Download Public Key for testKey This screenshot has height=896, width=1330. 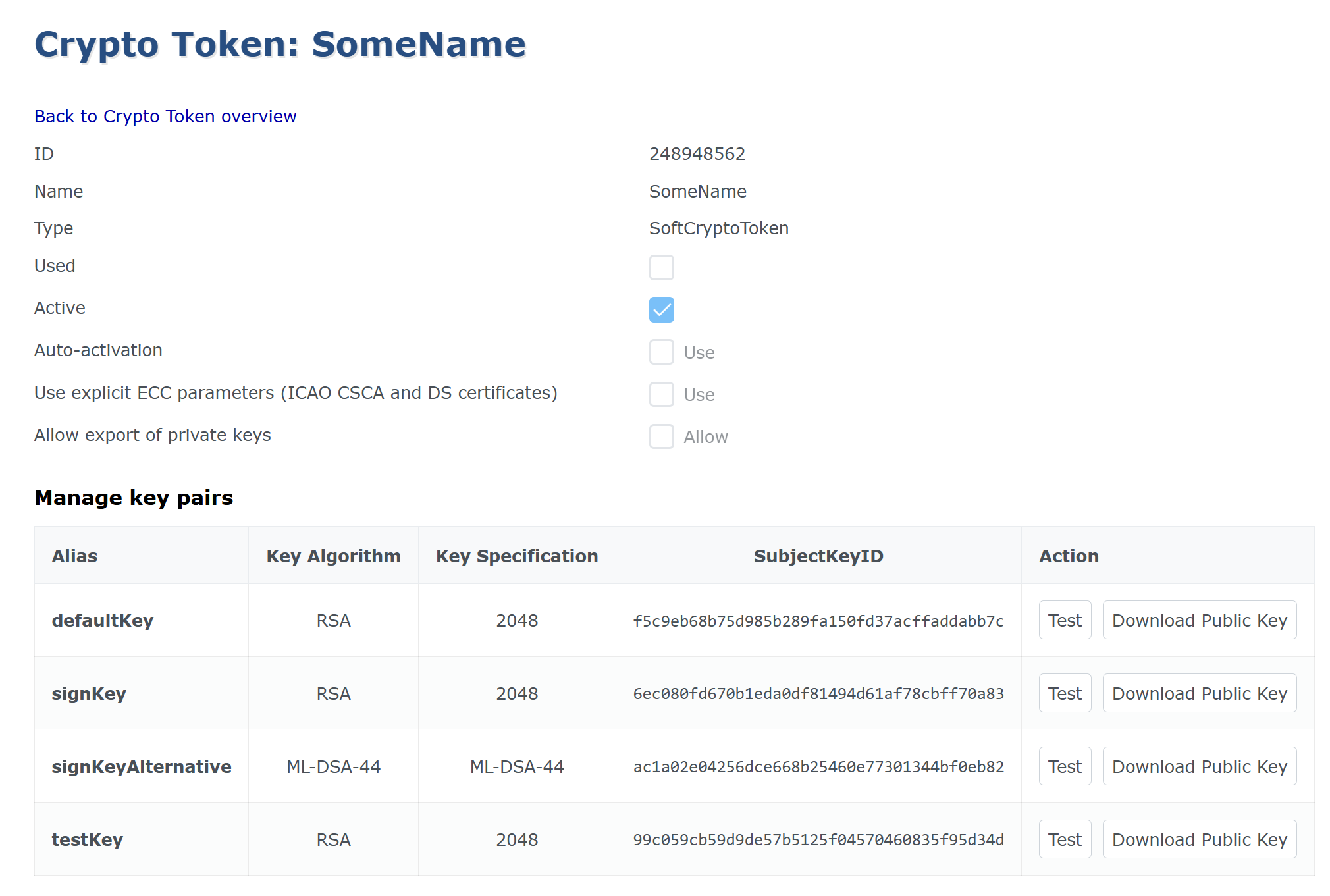tap(1199, 839)
